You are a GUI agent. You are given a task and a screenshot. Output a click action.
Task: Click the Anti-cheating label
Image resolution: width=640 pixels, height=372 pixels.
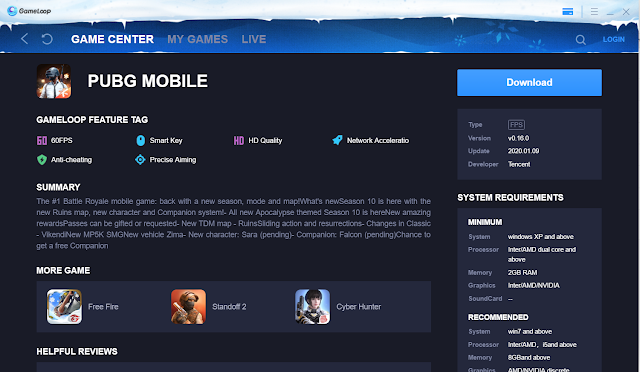[71, 160]
